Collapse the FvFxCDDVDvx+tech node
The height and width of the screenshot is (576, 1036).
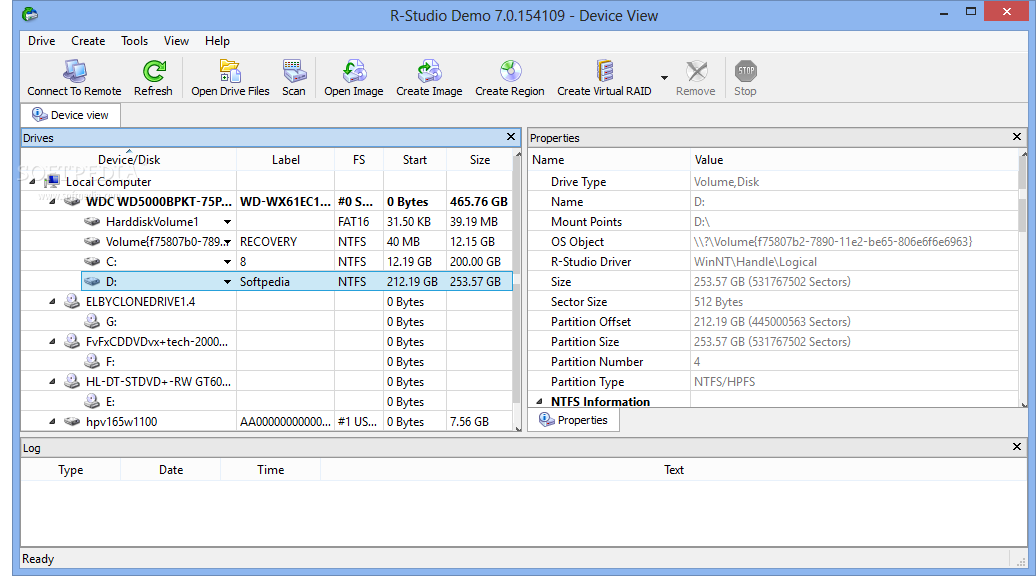click(x=52, y=342)
